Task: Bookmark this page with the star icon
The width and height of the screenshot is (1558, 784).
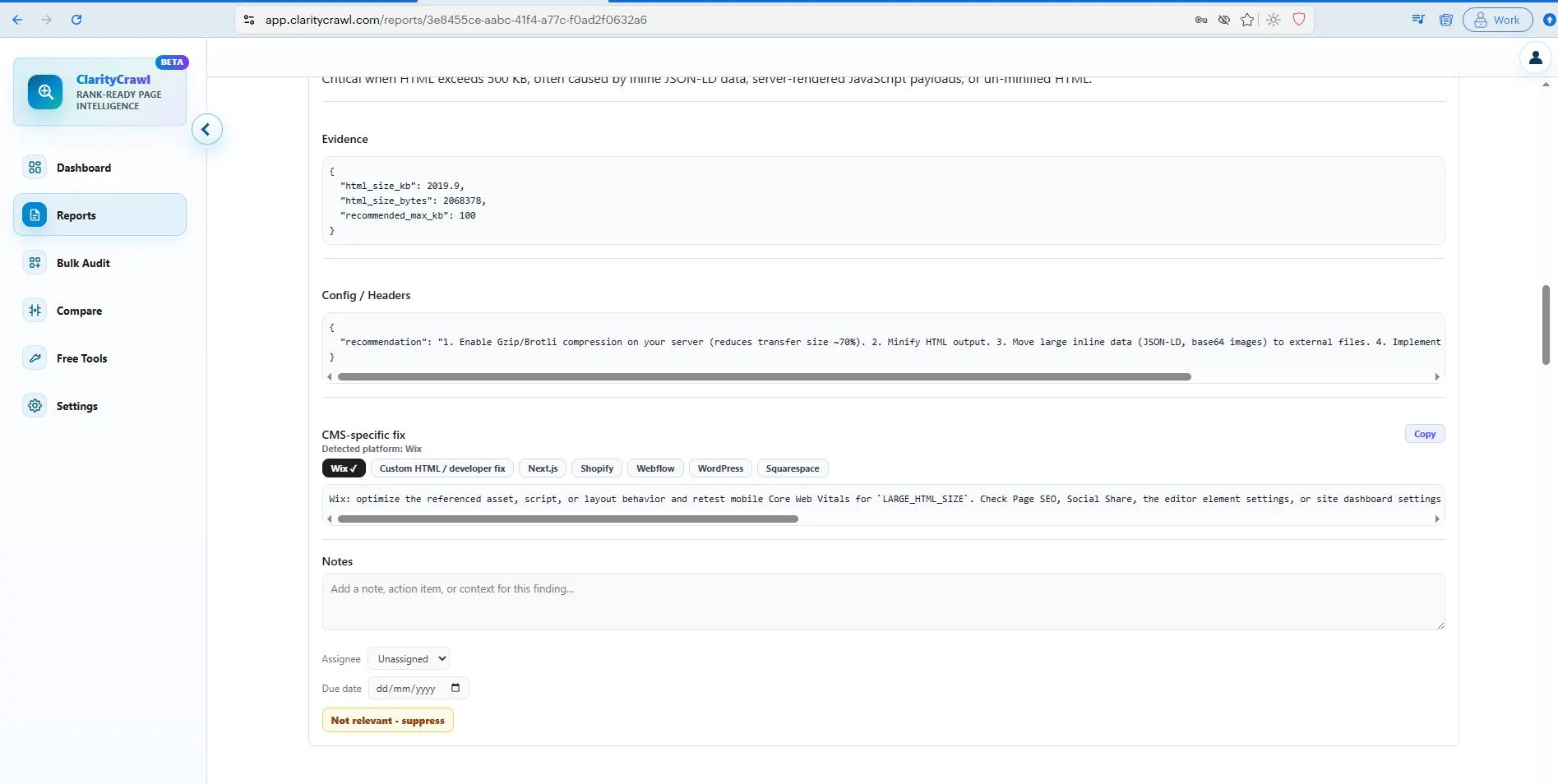Action: pyautogui.click(x=1247, y=20)
